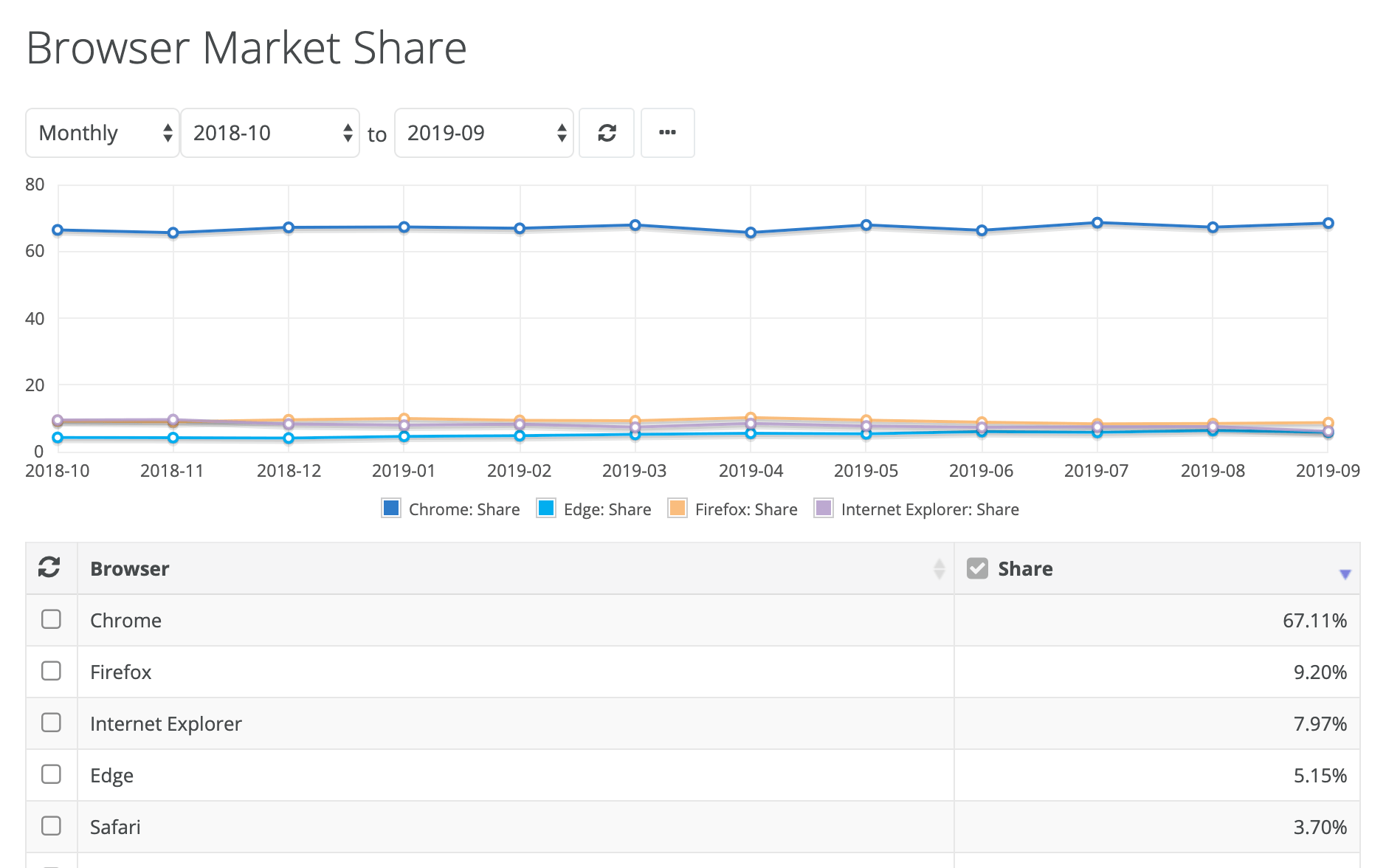
Task: Click the Safari browser name cell
Action: [515, 827]
